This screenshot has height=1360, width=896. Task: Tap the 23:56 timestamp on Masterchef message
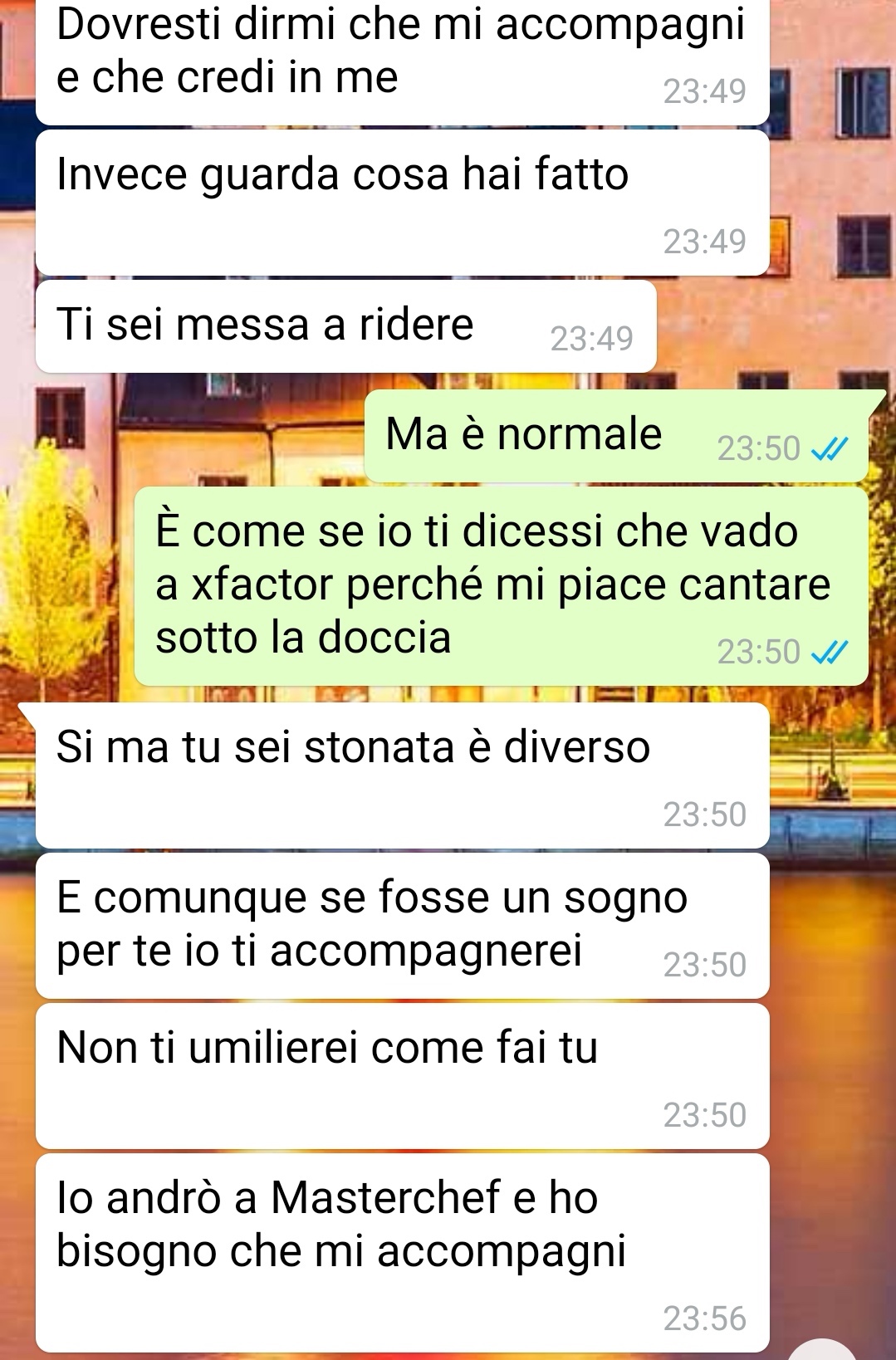point(705,1318)
